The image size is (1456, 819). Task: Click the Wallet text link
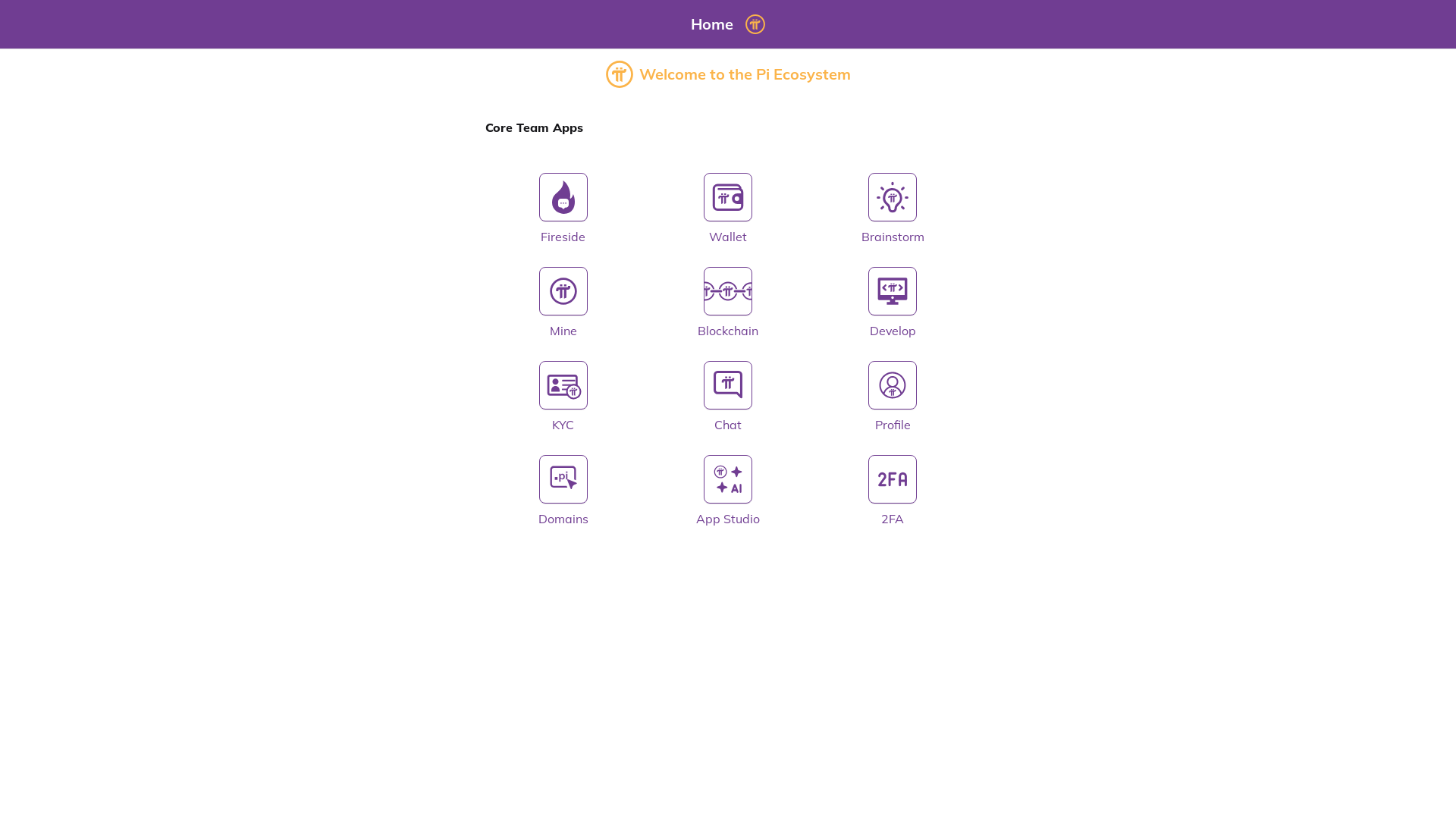click(727, 237)
